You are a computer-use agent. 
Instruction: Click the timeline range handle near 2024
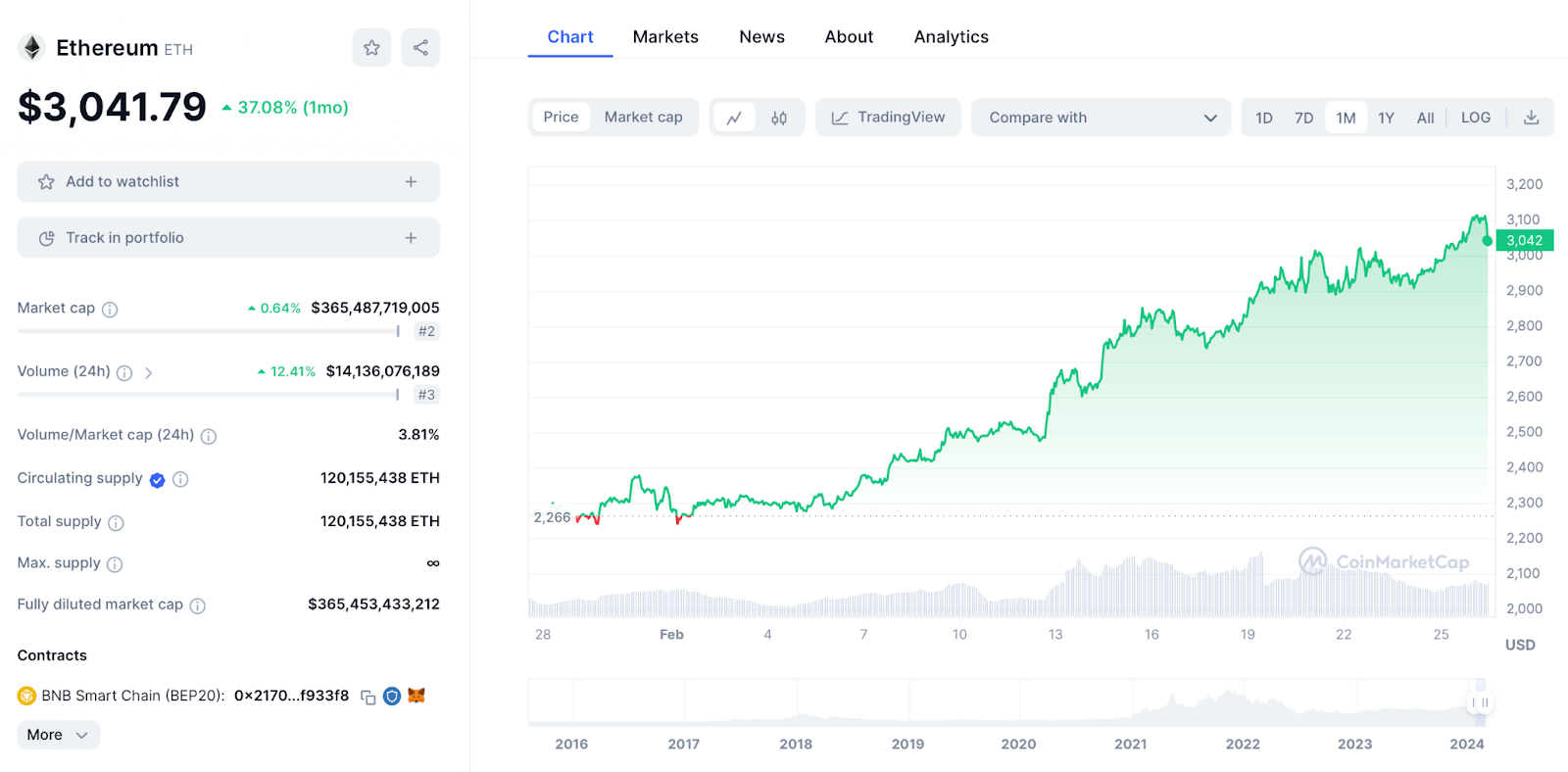coord(1480,702)
